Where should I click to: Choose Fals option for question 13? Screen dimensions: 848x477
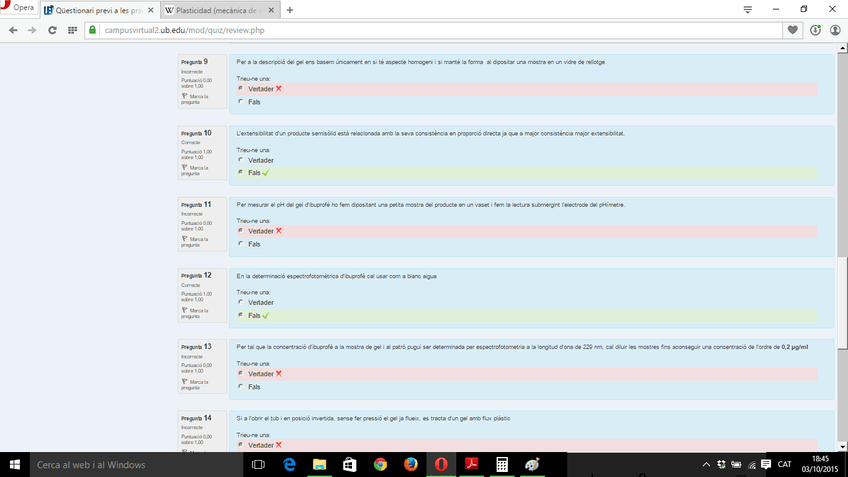241,386
